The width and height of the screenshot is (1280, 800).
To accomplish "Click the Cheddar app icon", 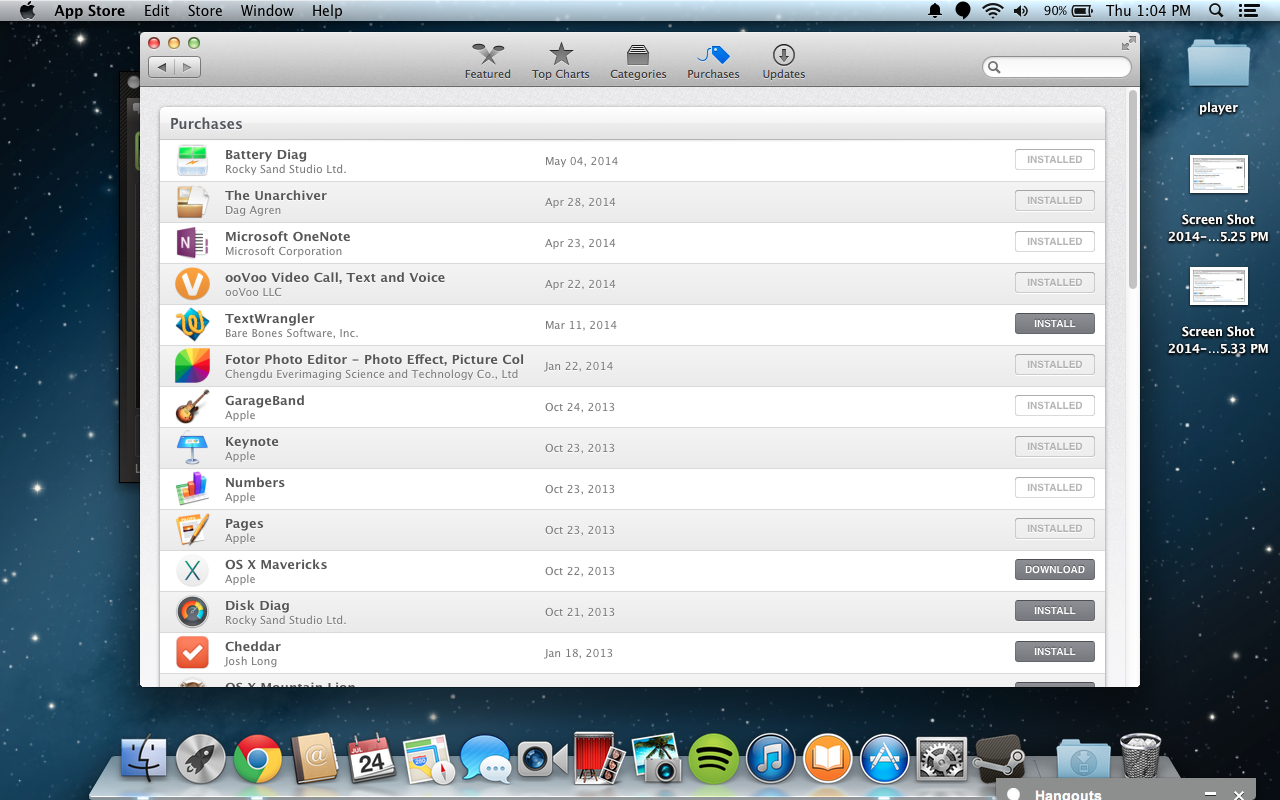I will (192, 652).
